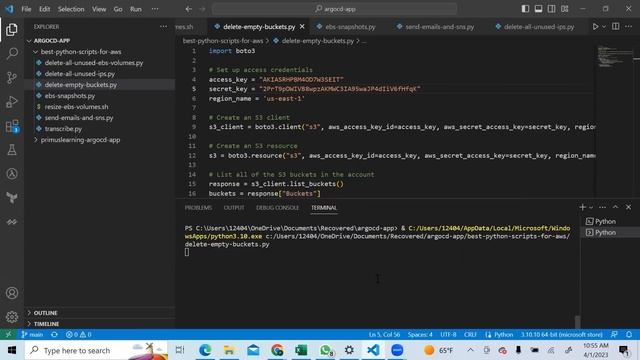Open additional menus ellipsis in menu bar
This screenshot has width=640, height=360.
coord(155,9)
